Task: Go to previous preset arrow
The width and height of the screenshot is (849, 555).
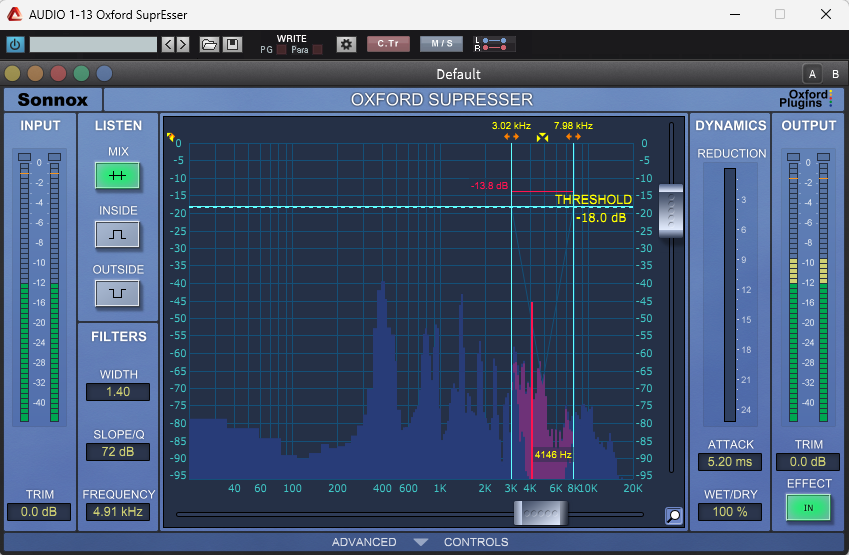Action: tap(168, 44)
